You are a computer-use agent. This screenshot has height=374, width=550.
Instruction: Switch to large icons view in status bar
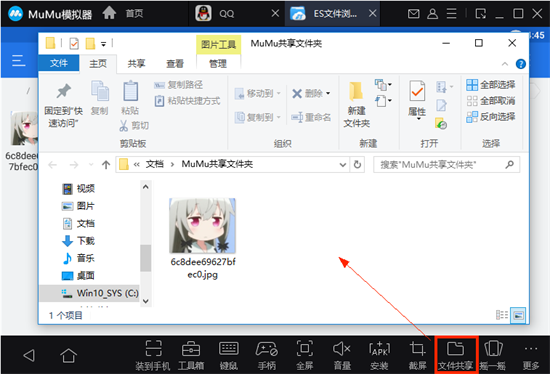[518, 315]
